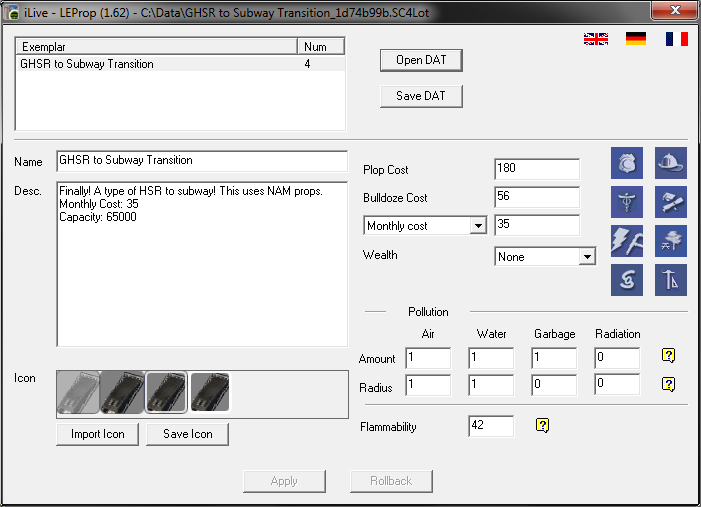Switch language to English via UK flag

tap(595, 39)
